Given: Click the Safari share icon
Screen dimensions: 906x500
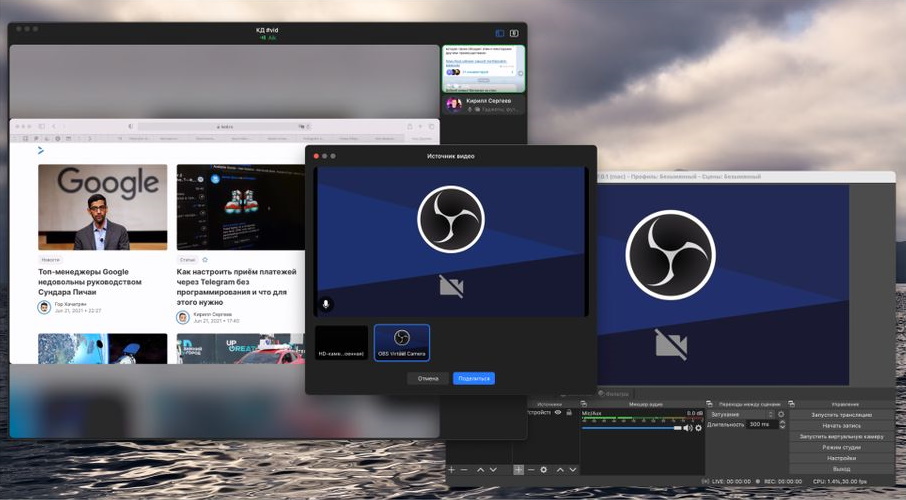Looking at the screenshot, I should click(410, 127).
